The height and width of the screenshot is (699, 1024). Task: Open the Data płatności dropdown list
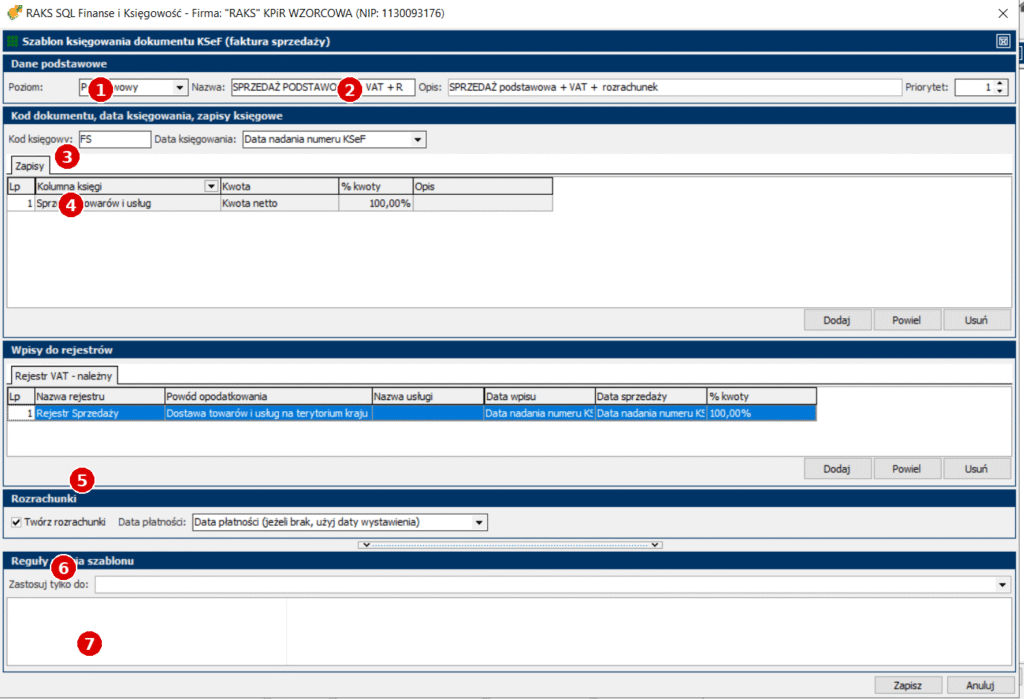pos(479,522)
